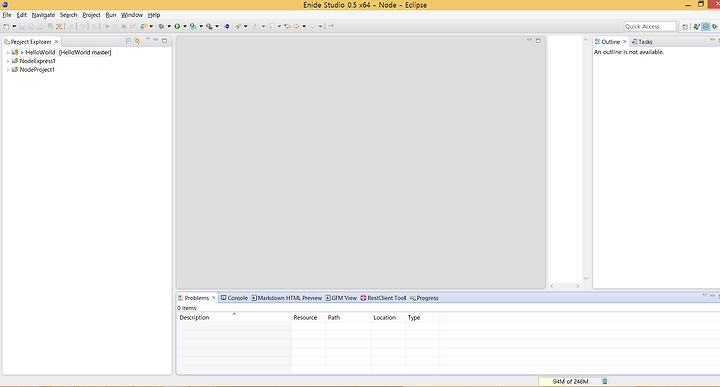The height and width of the screenshot is (387, 720).
Task: Open the GFM View tab
Action: point(341,298)
